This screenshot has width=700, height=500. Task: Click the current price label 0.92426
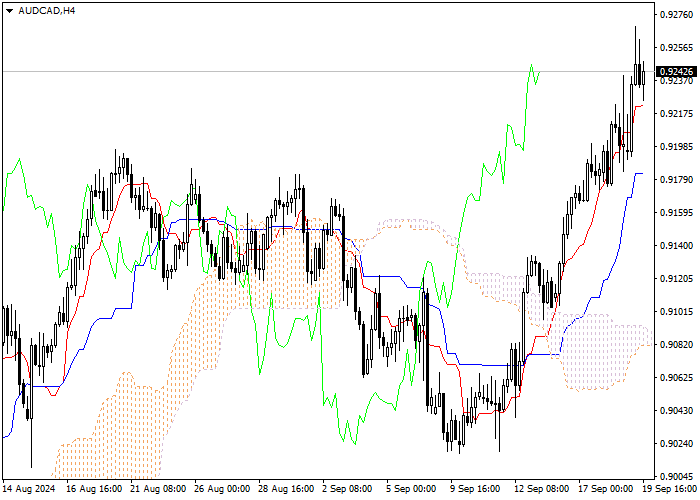(x=676, y=71)
